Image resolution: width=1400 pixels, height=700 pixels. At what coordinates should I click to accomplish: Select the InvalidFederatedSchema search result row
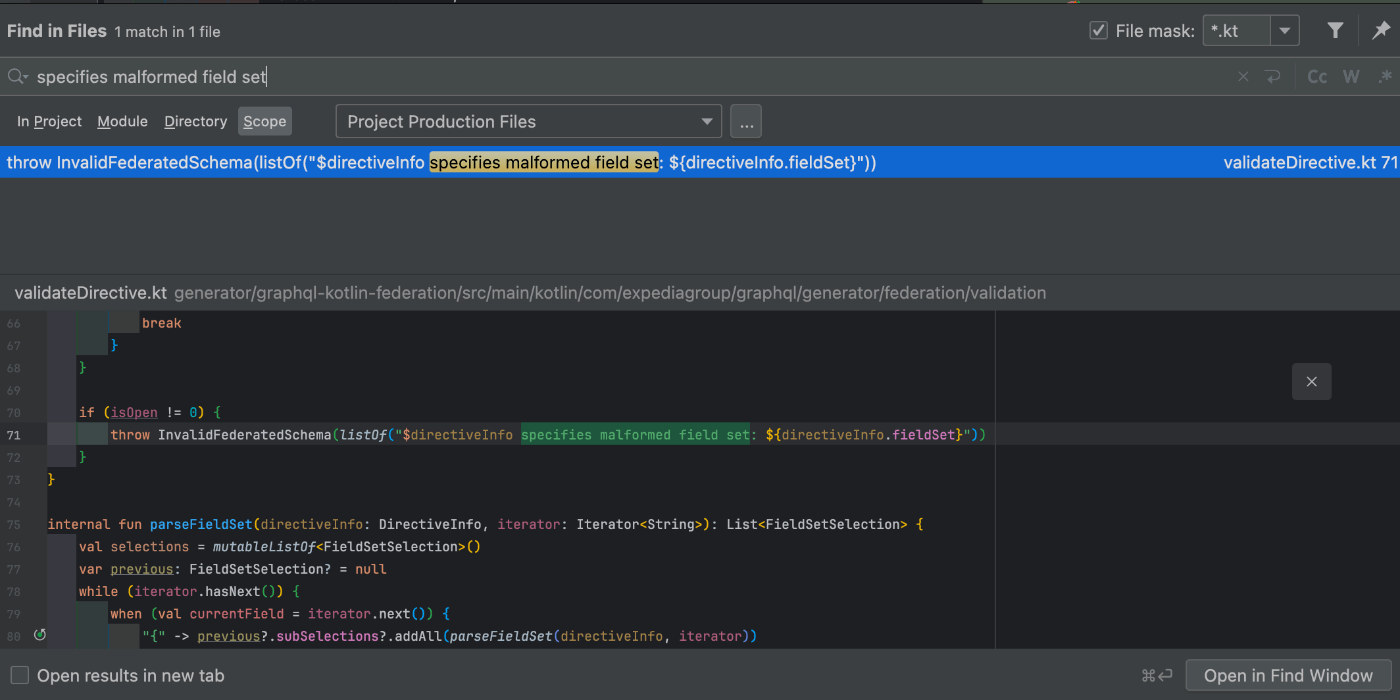(700, 162)
